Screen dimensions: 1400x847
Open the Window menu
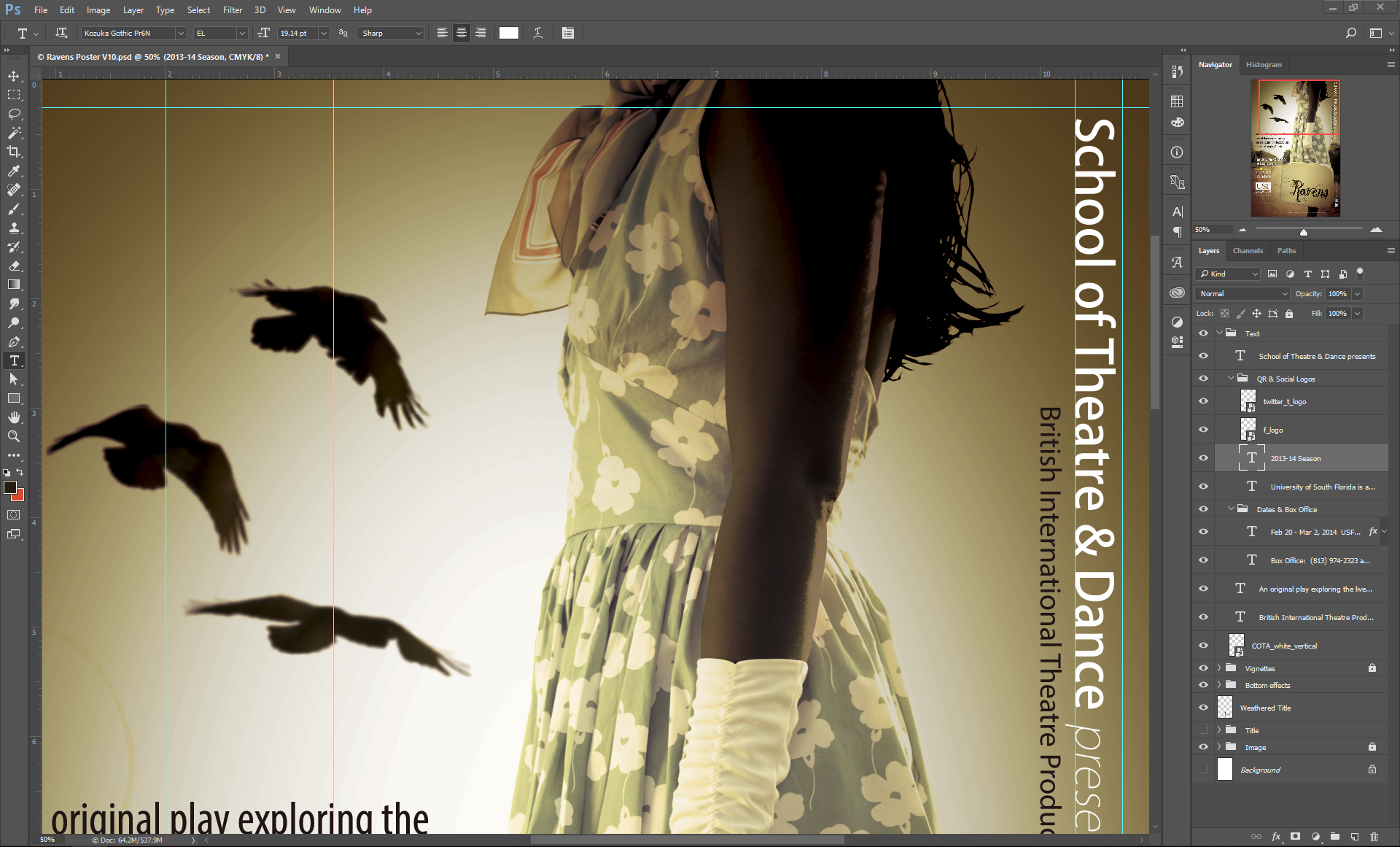[x=324, y=10]
